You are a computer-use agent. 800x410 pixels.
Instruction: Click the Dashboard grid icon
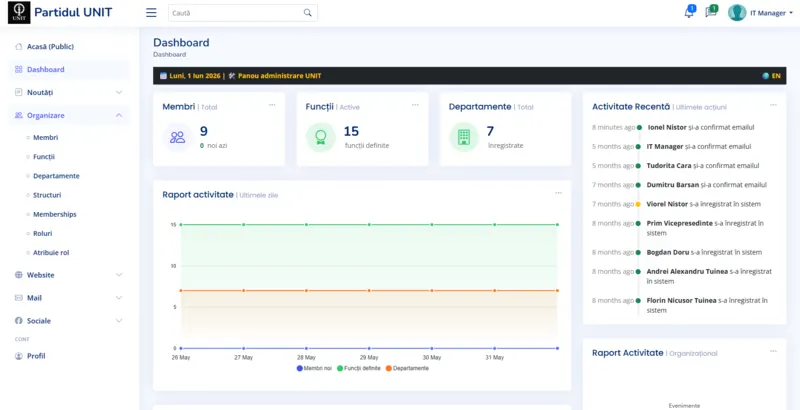19,69
